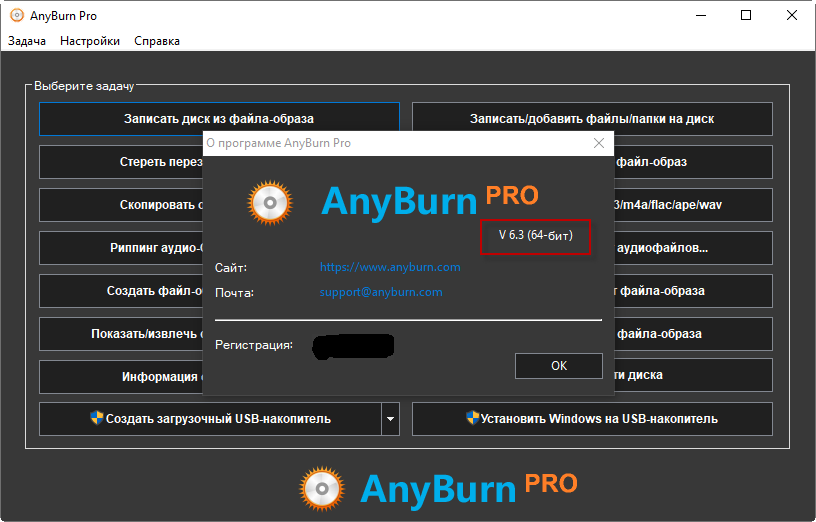Click the AnyBurn disc logo at the bottom of the window
This screenshot has height=522, width=816.
[322, 489]
